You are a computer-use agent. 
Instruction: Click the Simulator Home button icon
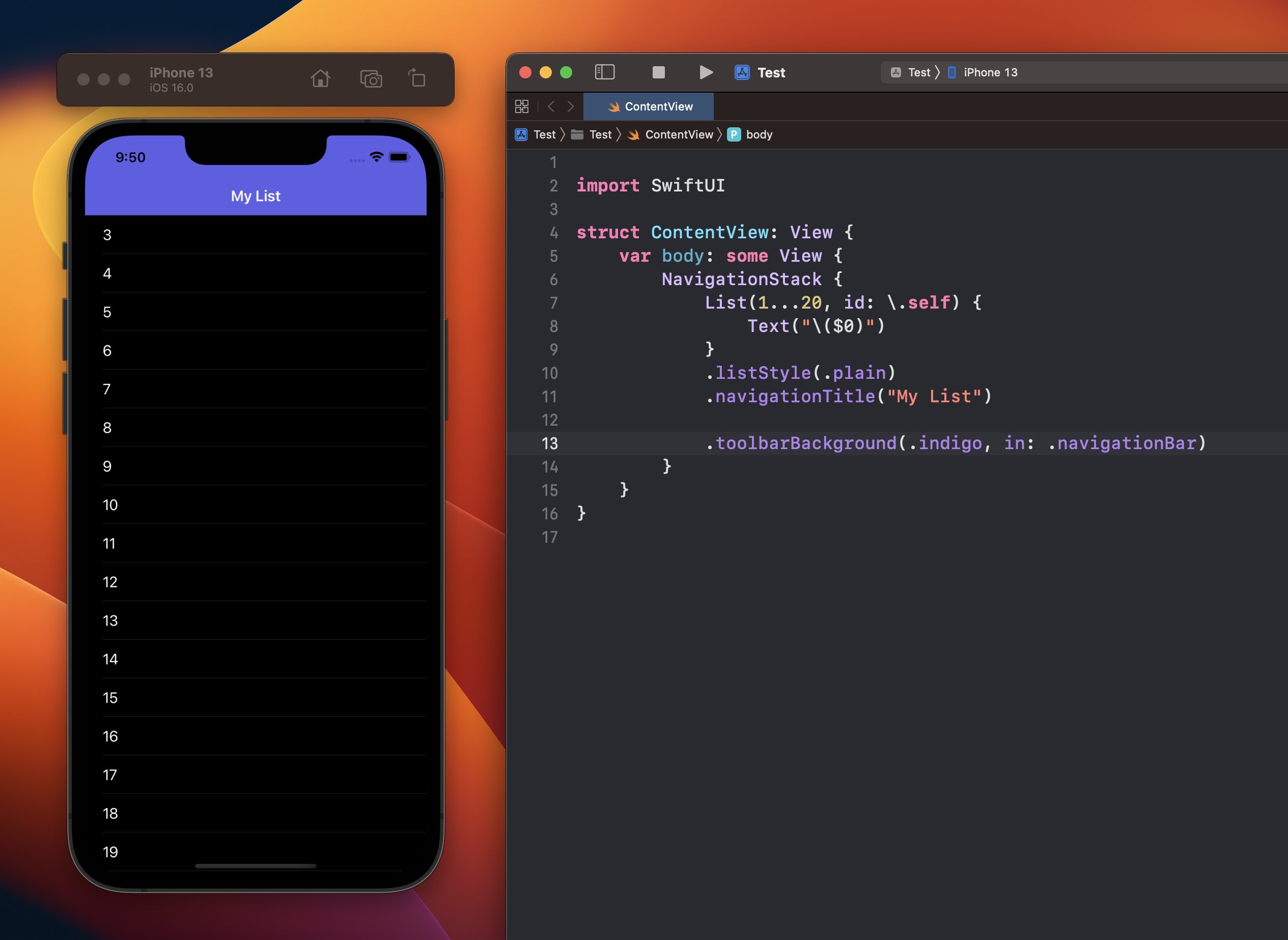coord(320,78)
